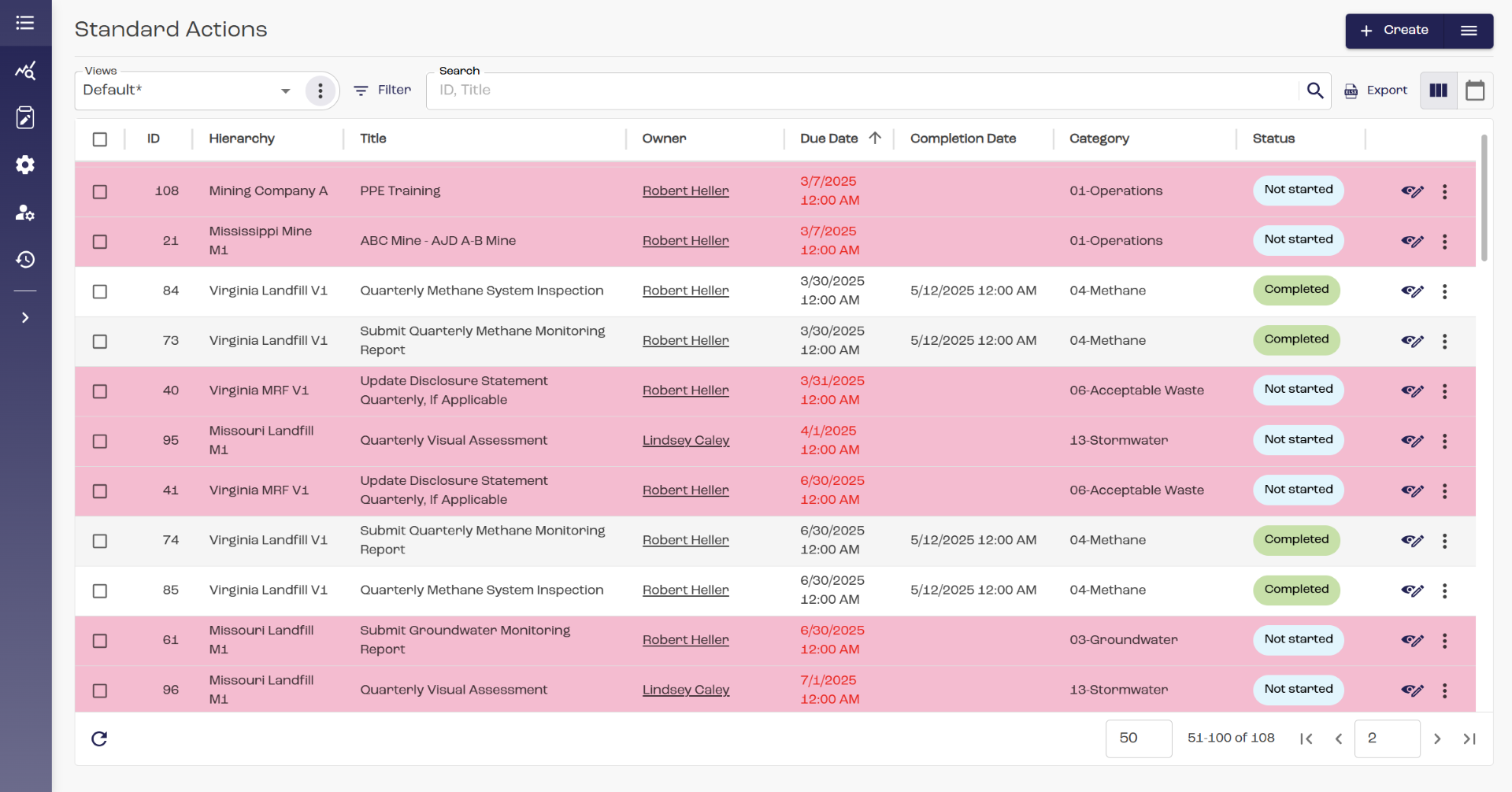View/edit icon for ID 74 row
The image size is (1512, 792).
pos(1412,541)
